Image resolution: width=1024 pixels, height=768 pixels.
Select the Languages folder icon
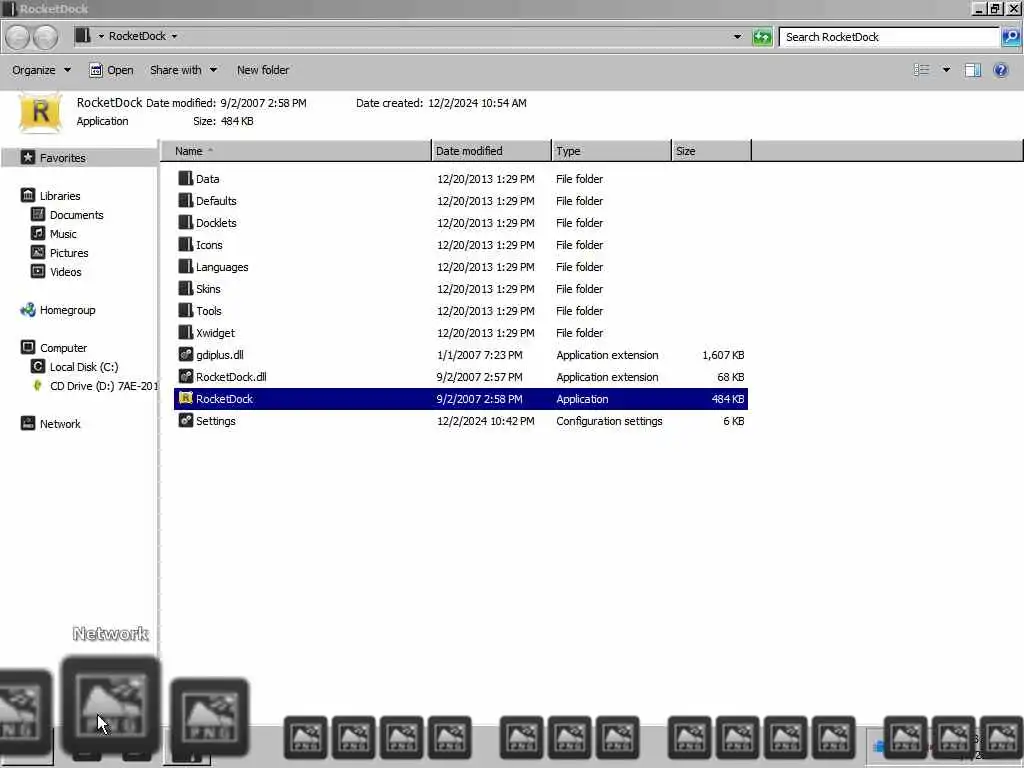point(185,266)
